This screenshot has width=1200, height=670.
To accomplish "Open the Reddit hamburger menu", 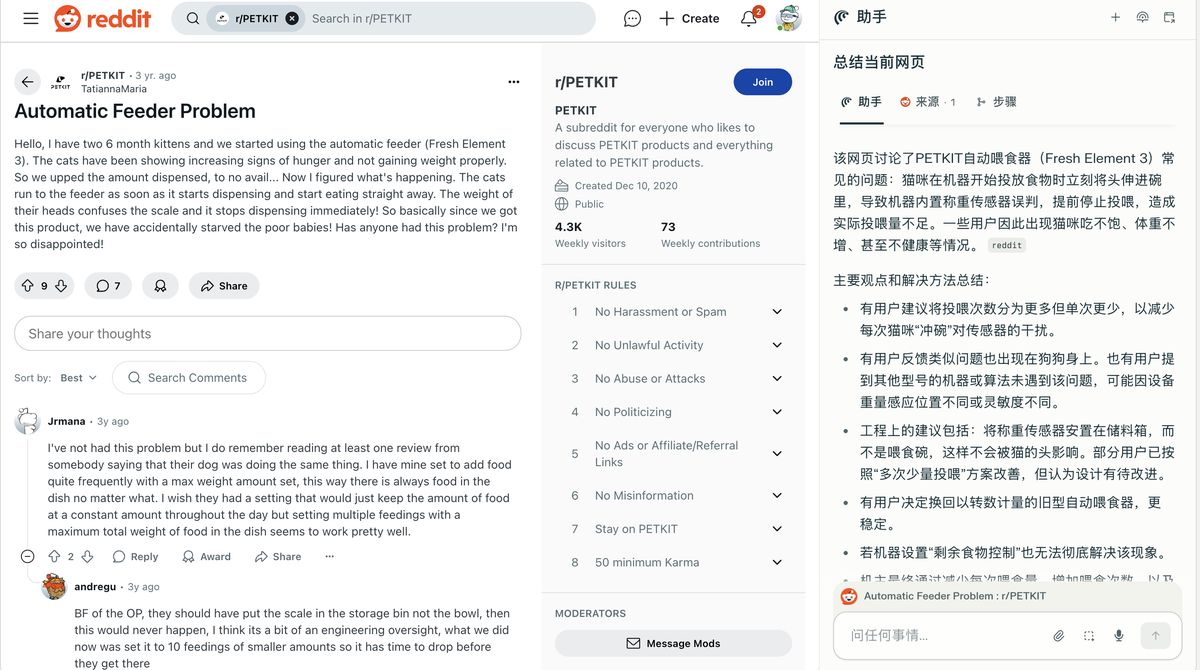I will tap(31, 18).
